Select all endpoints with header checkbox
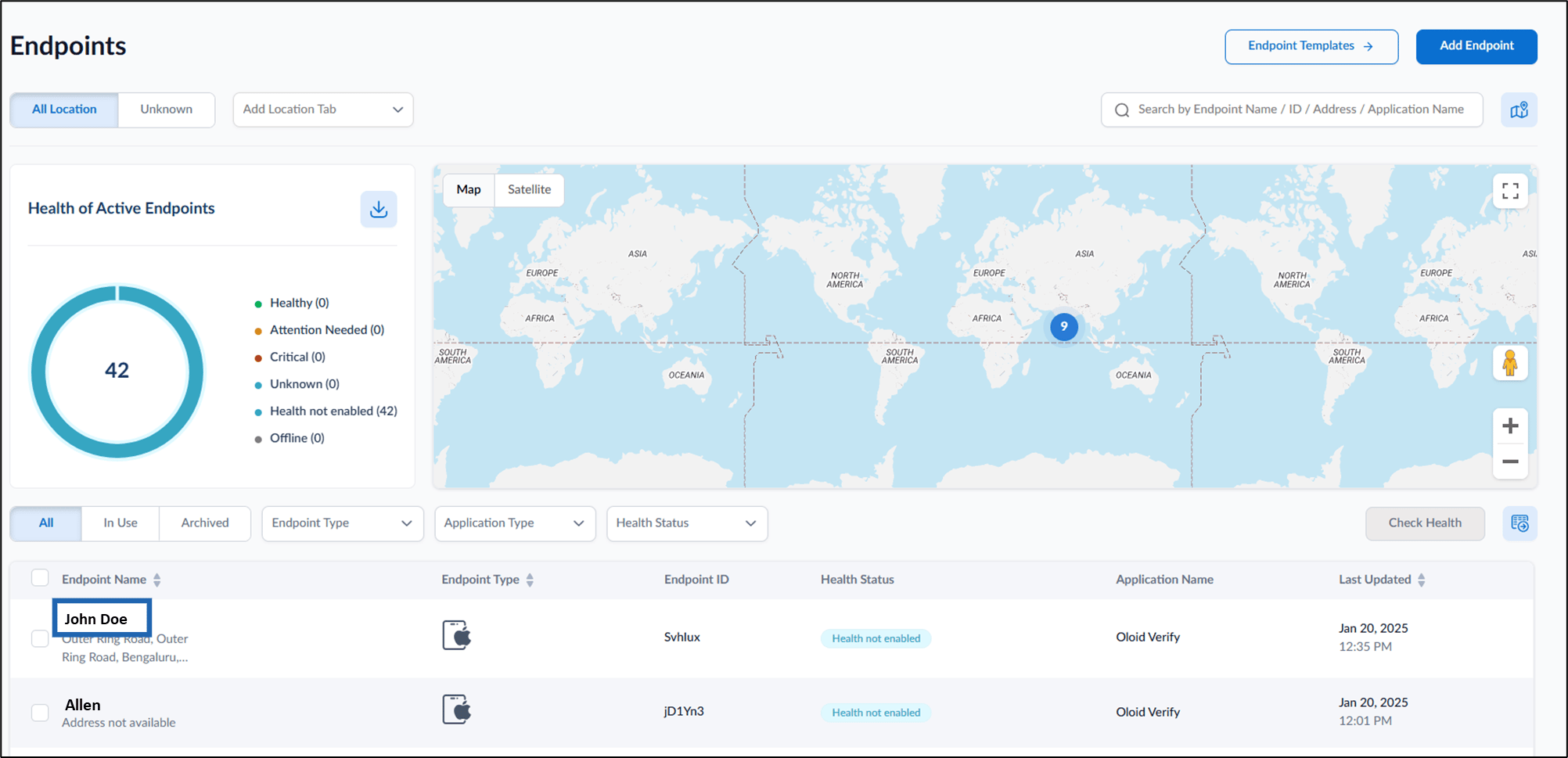1568x758 pixels. click(x=40, y=578)
